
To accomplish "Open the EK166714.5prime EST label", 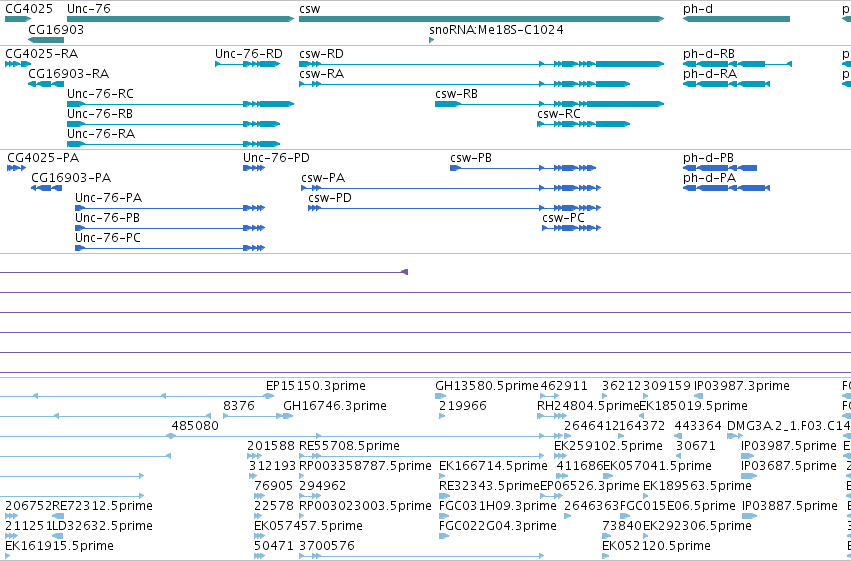I will coord(493,466).
